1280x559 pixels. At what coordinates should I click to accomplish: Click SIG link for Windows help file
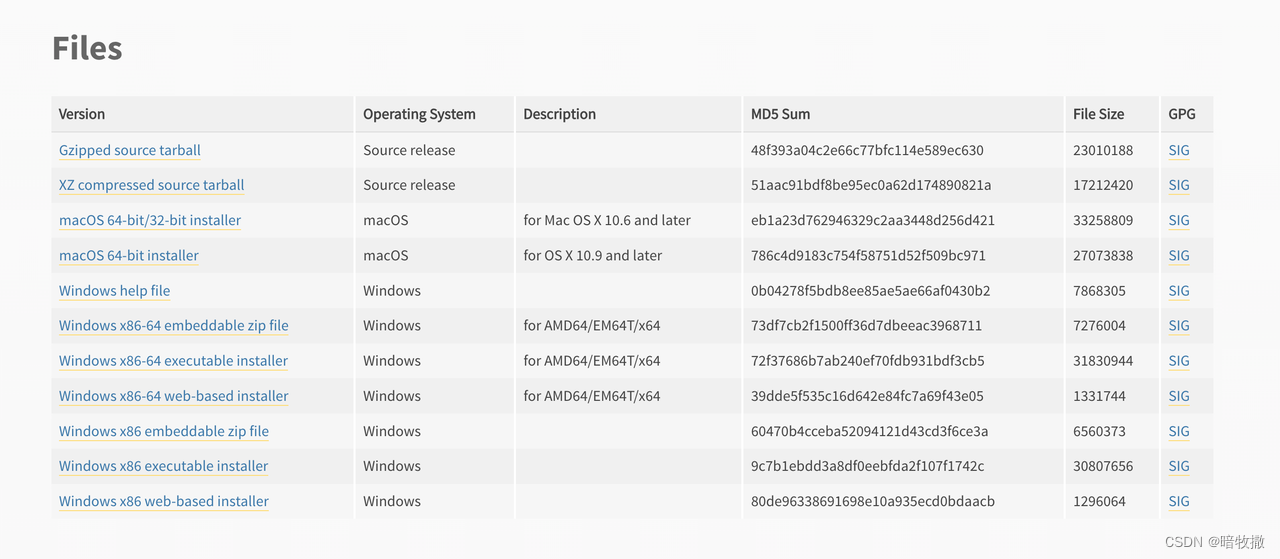(1179, 291)
